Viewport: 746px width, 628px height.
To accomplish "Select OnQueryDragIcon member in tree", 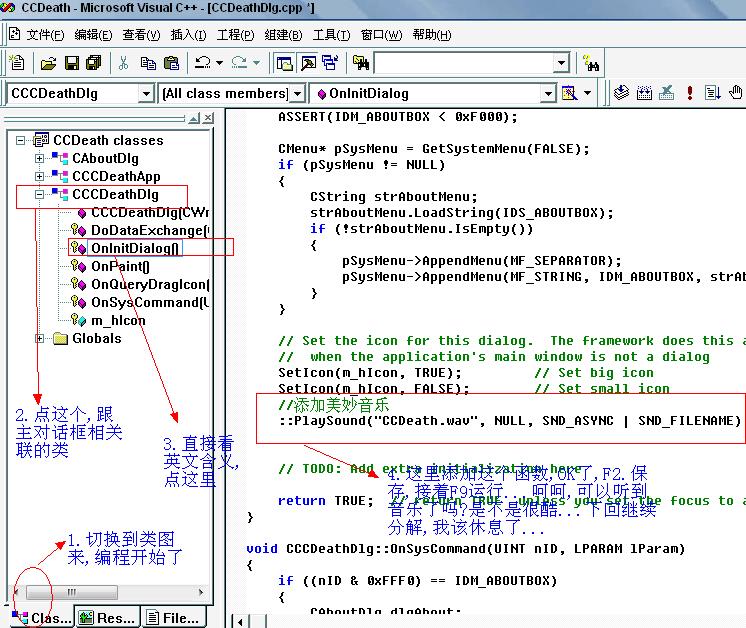I will tap(150, 285).
